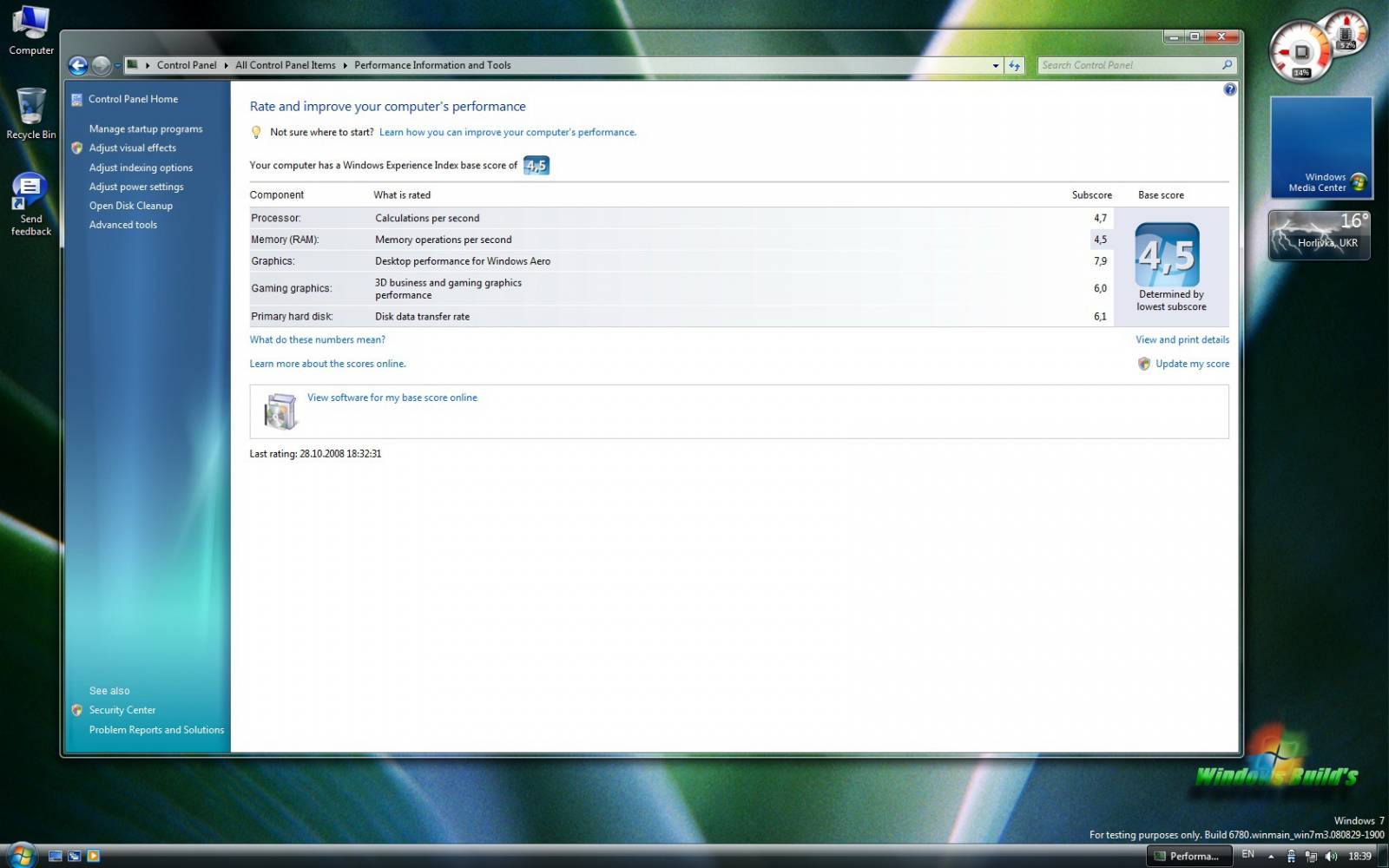
Task: Click View and print details
Action: (1182, 339)
